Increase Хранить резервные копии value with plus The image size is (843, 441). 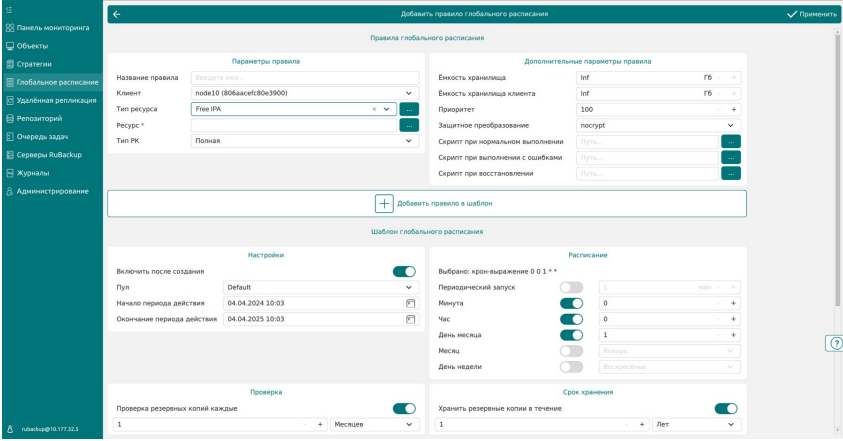coord(642,425)
